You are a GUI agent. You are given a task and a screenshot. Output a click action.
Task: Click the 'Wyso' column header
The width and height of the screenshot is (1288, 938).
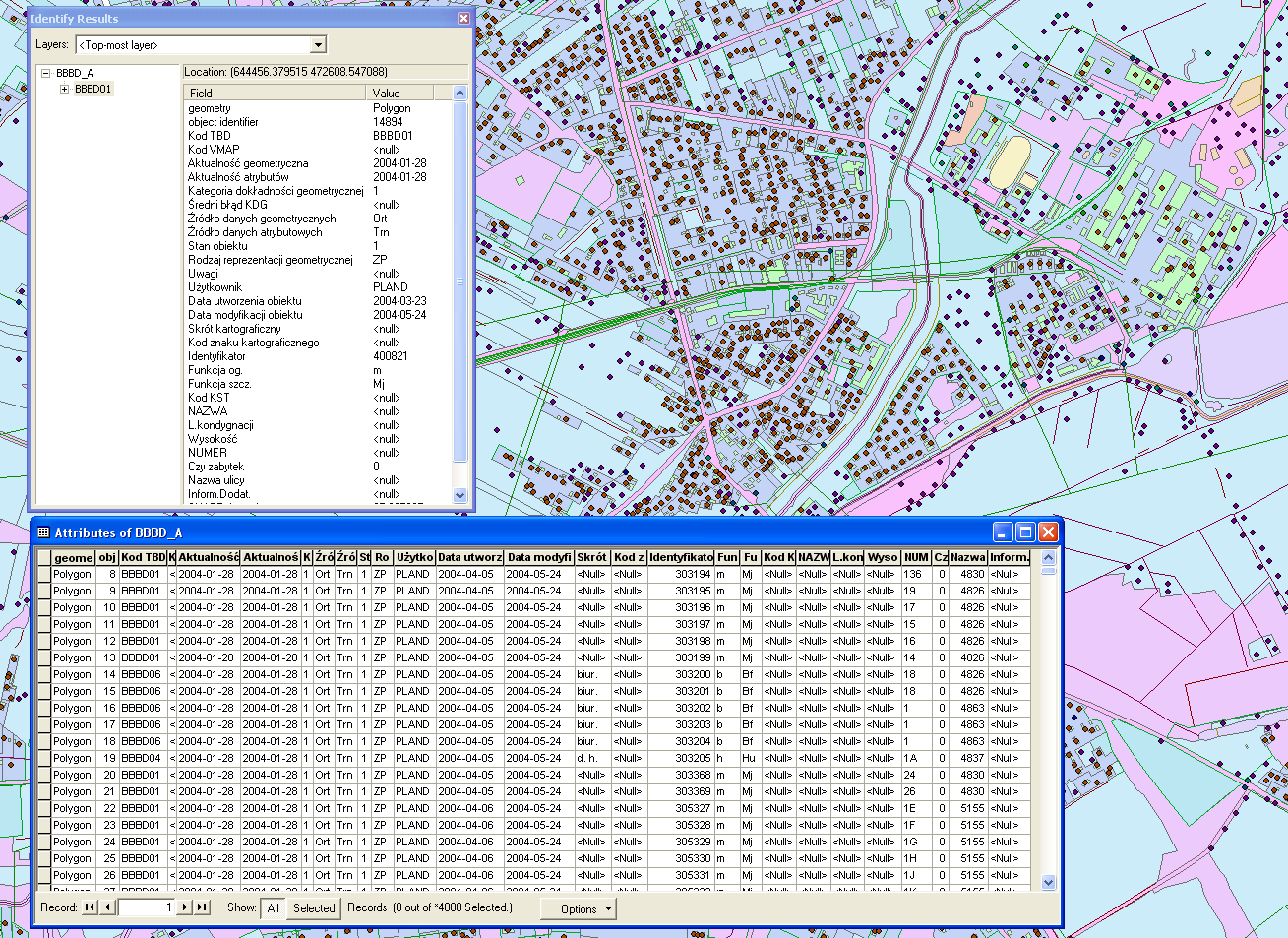[883, 557]
